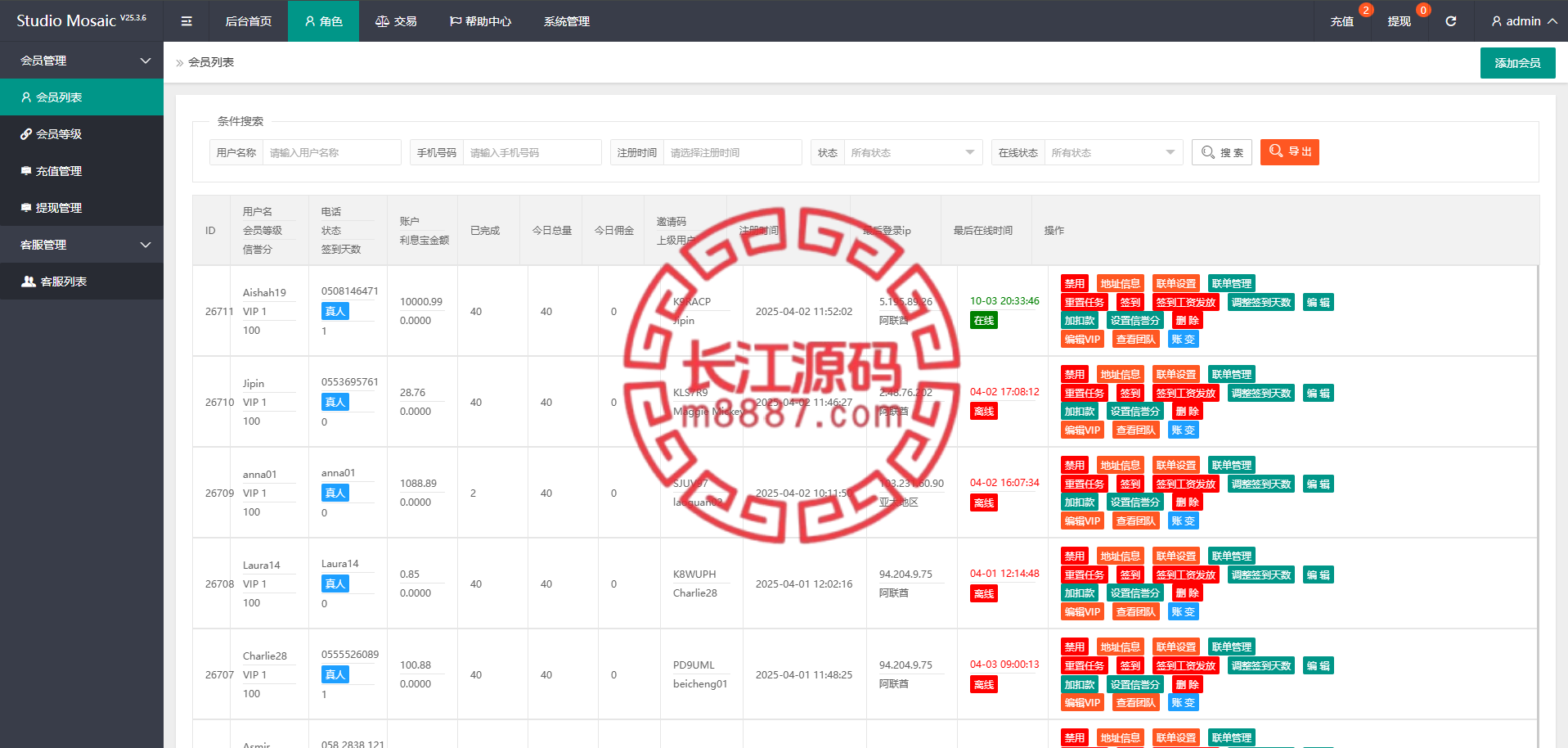The height and width of the screenshot is (748, 1568).
Task: Click the Studio Mosaic logo
Action: [x=81, y=20]
